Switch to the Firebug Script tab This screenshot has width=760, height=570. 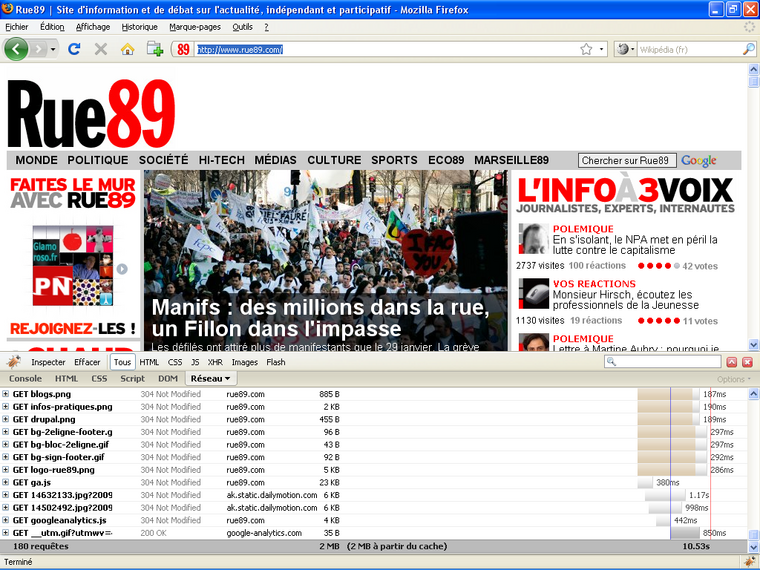click(132, 379)
